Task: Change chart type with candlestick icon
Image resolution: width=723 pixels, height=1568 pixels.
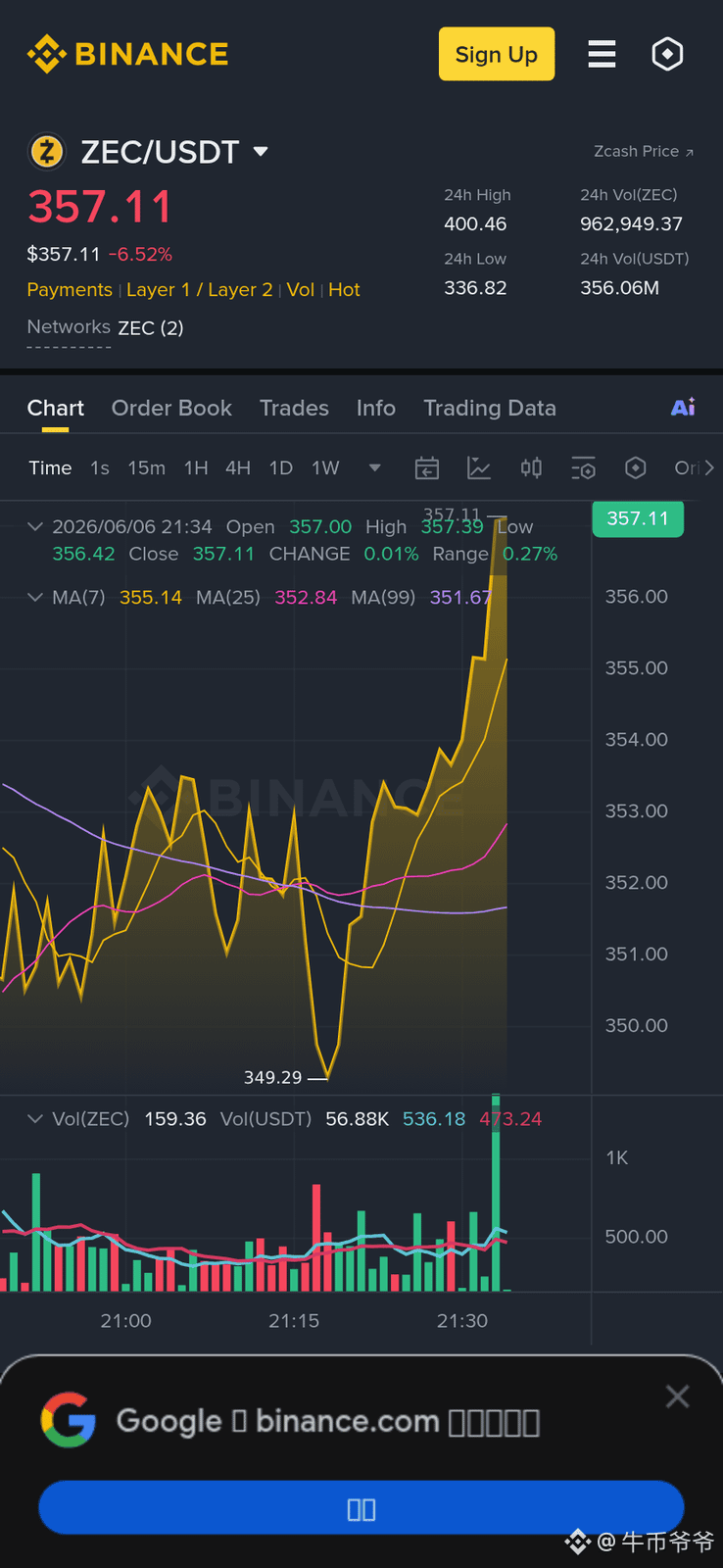Action: click(531, 468)
